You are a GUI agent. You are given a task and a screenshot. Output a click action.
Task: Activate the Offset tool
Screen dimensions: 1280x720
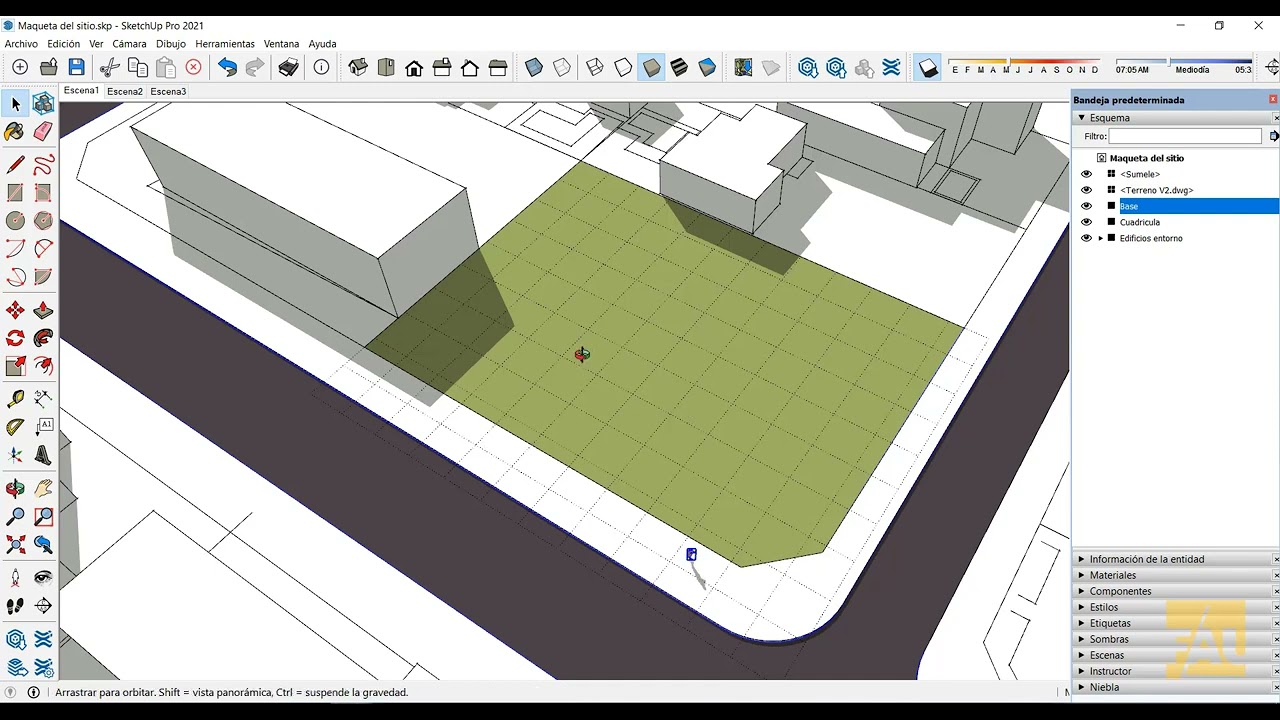click(x=43, y=367)
